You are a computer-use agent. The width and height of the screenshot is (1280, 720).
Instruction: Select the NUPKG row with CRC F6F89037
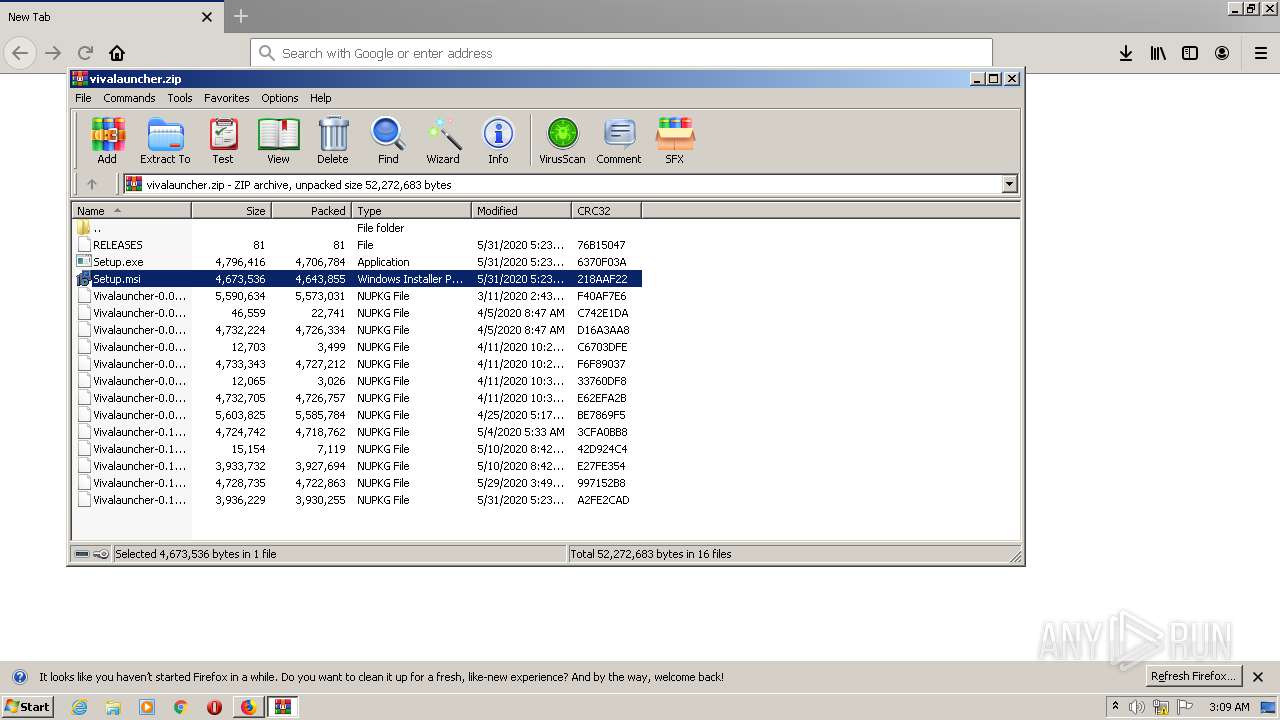tap(357, 364)
